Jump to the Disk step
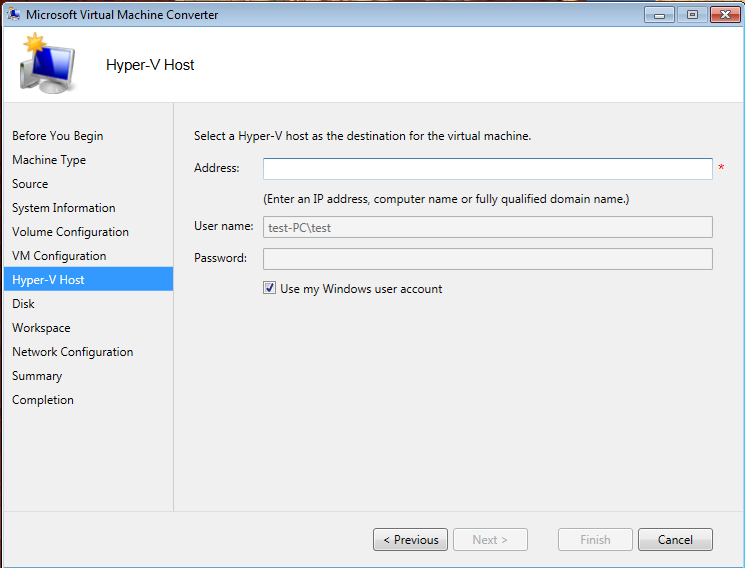 pyautogui.click(x=23, y=304)
